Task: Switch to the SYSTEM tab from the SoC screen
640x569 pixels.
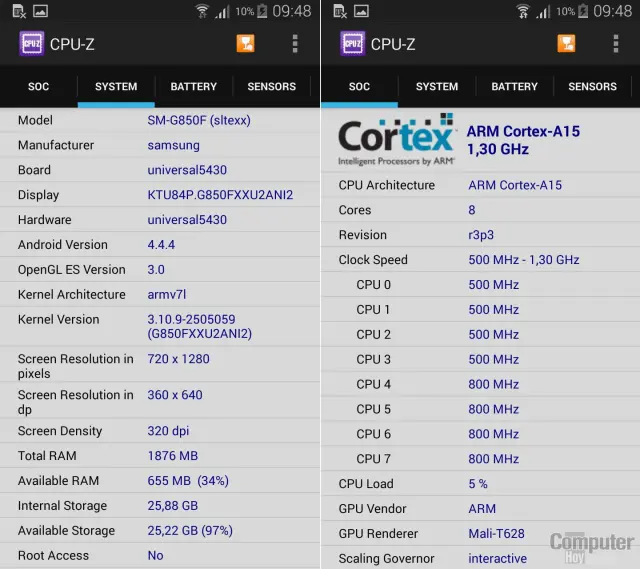Action: coord(437,87)
